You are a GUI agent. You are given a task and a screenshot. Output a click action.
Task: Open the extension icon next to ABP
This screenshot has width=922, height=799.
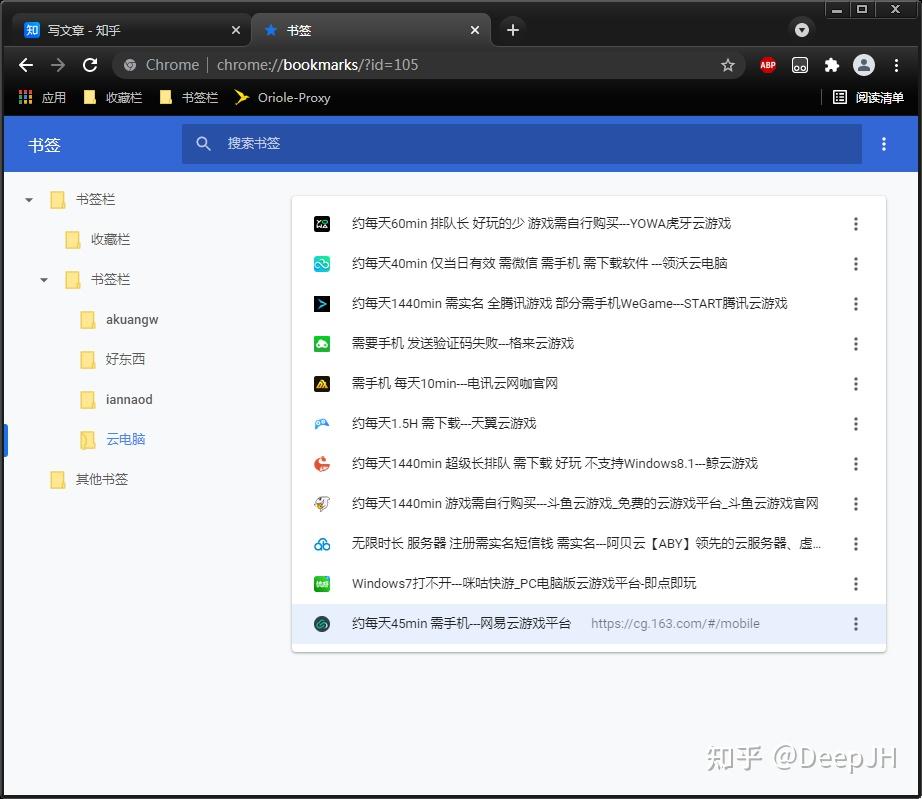tap(800, 65)
